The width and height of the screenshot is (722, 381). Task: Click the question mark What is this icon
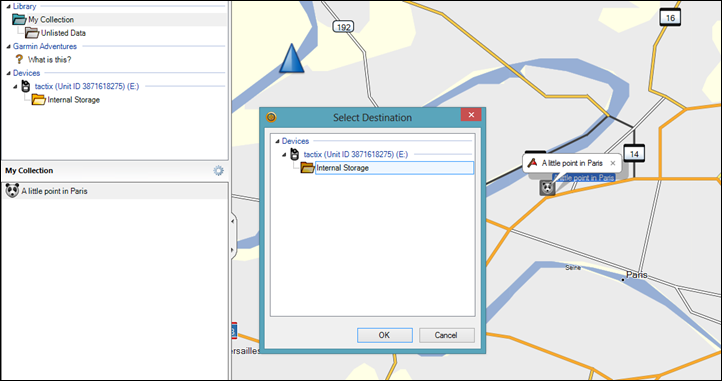click(x=19, y=59)
